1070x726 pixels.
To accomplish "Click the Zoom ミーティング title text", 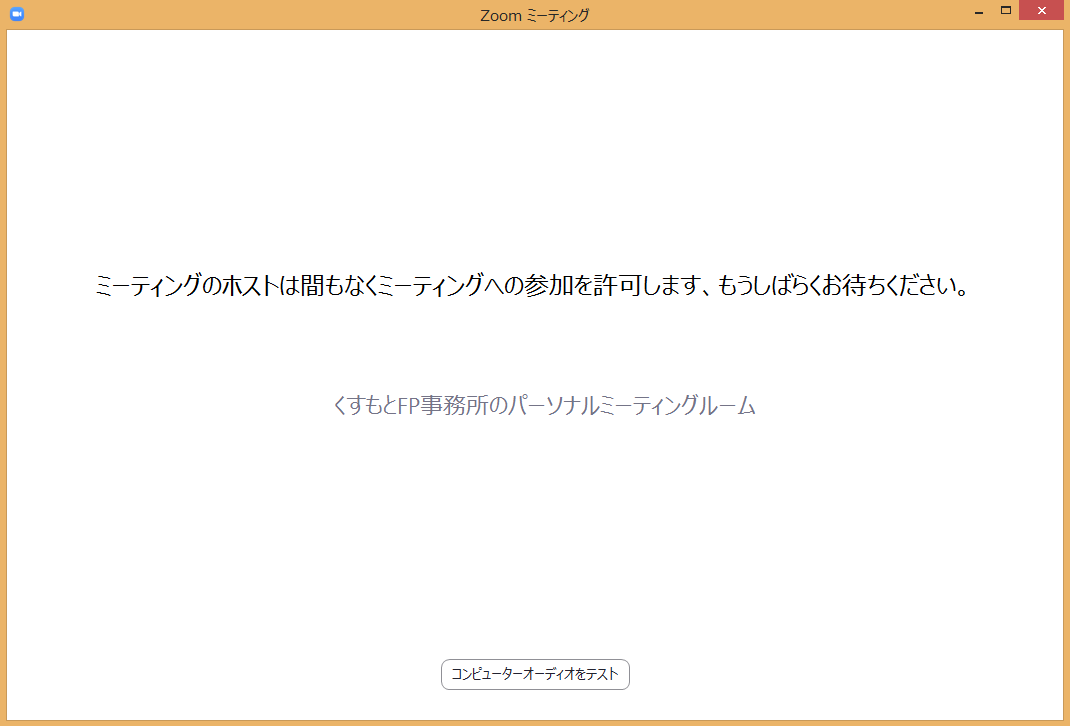I will click(534, 15).
